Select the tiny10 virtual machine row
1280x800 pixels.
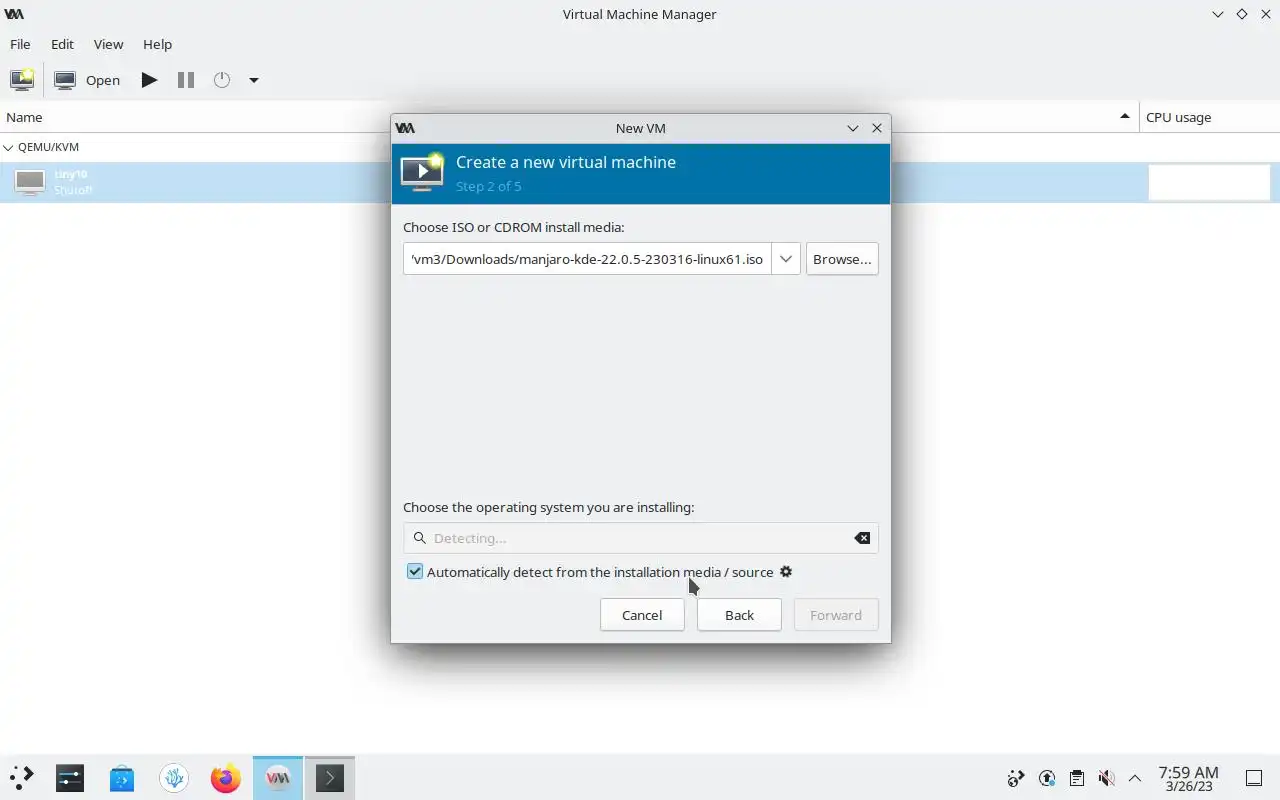[640, 182]
